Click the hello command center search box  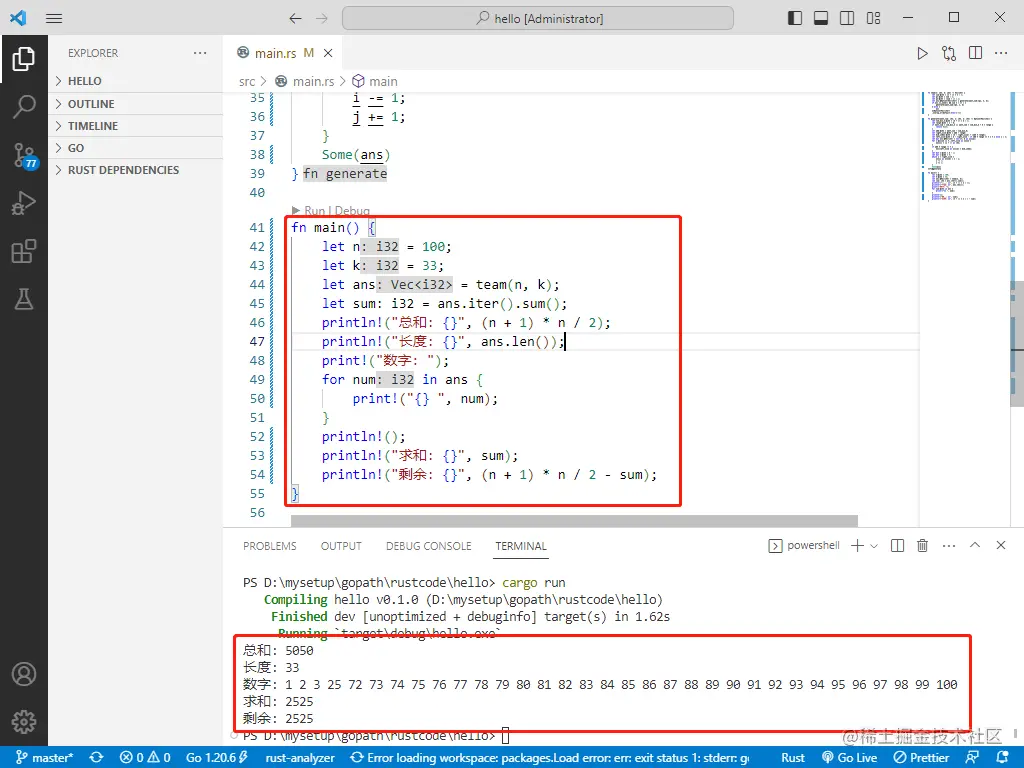point(537,18)
